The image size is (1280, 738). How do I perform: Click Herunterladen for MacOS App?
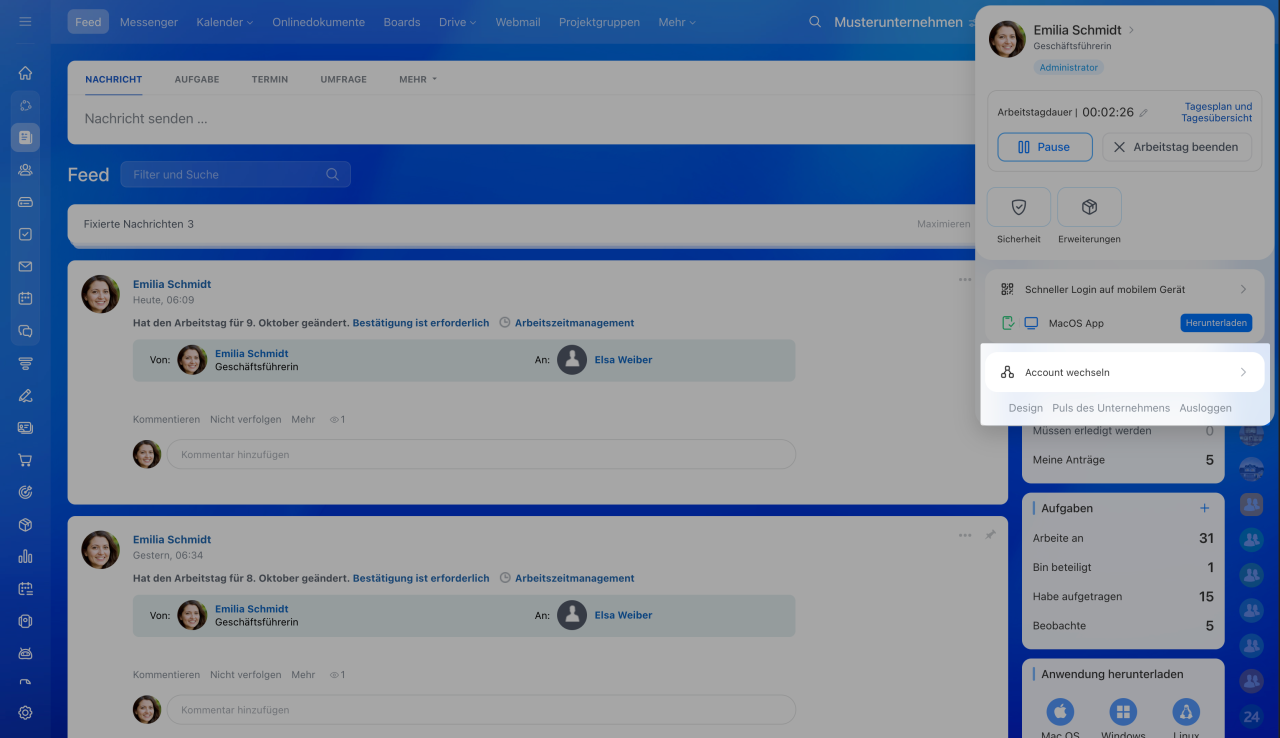pos(1216,323)
